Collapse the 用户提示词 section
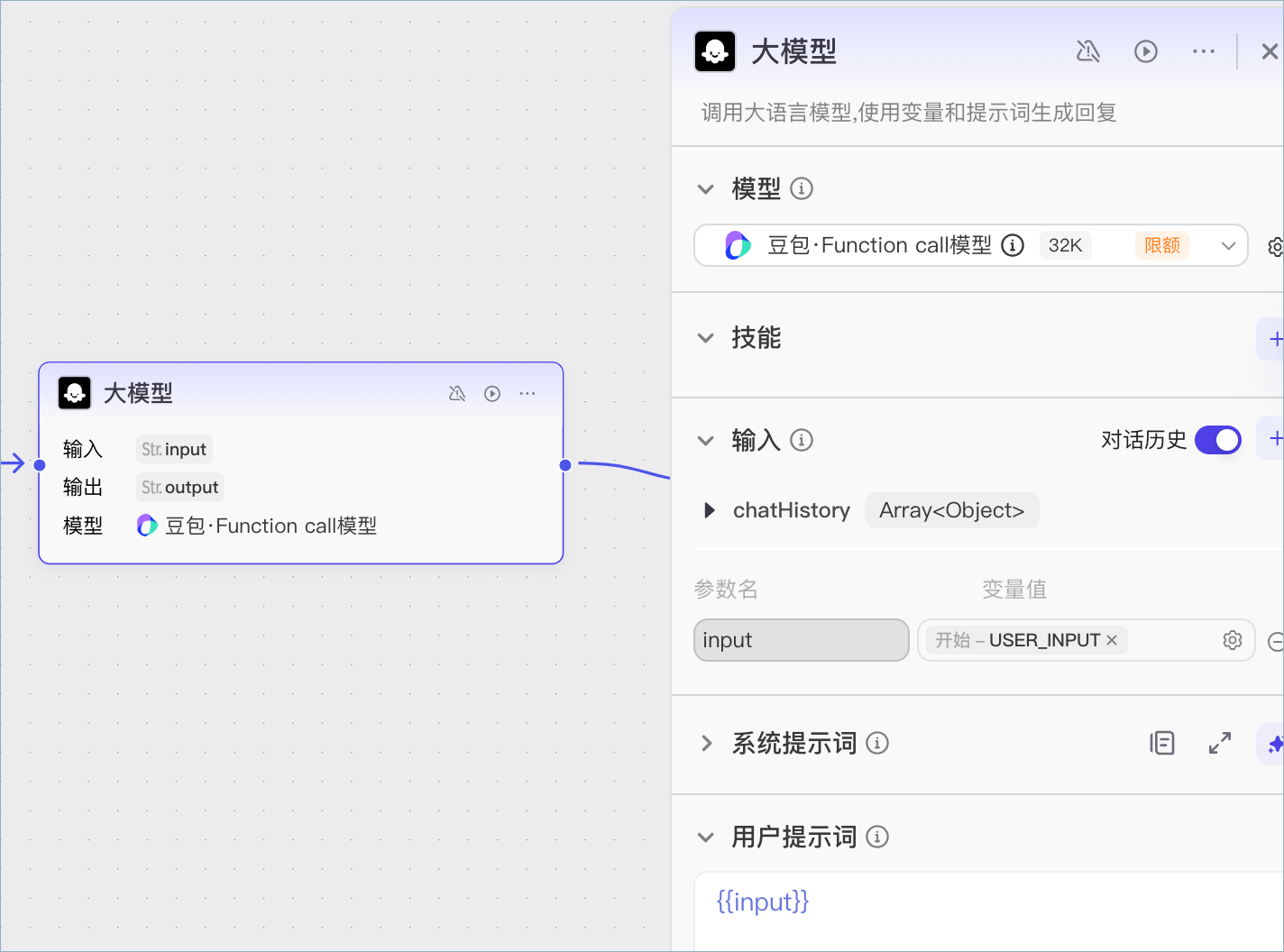1284x952 pixels. click(x=706, y=837)
